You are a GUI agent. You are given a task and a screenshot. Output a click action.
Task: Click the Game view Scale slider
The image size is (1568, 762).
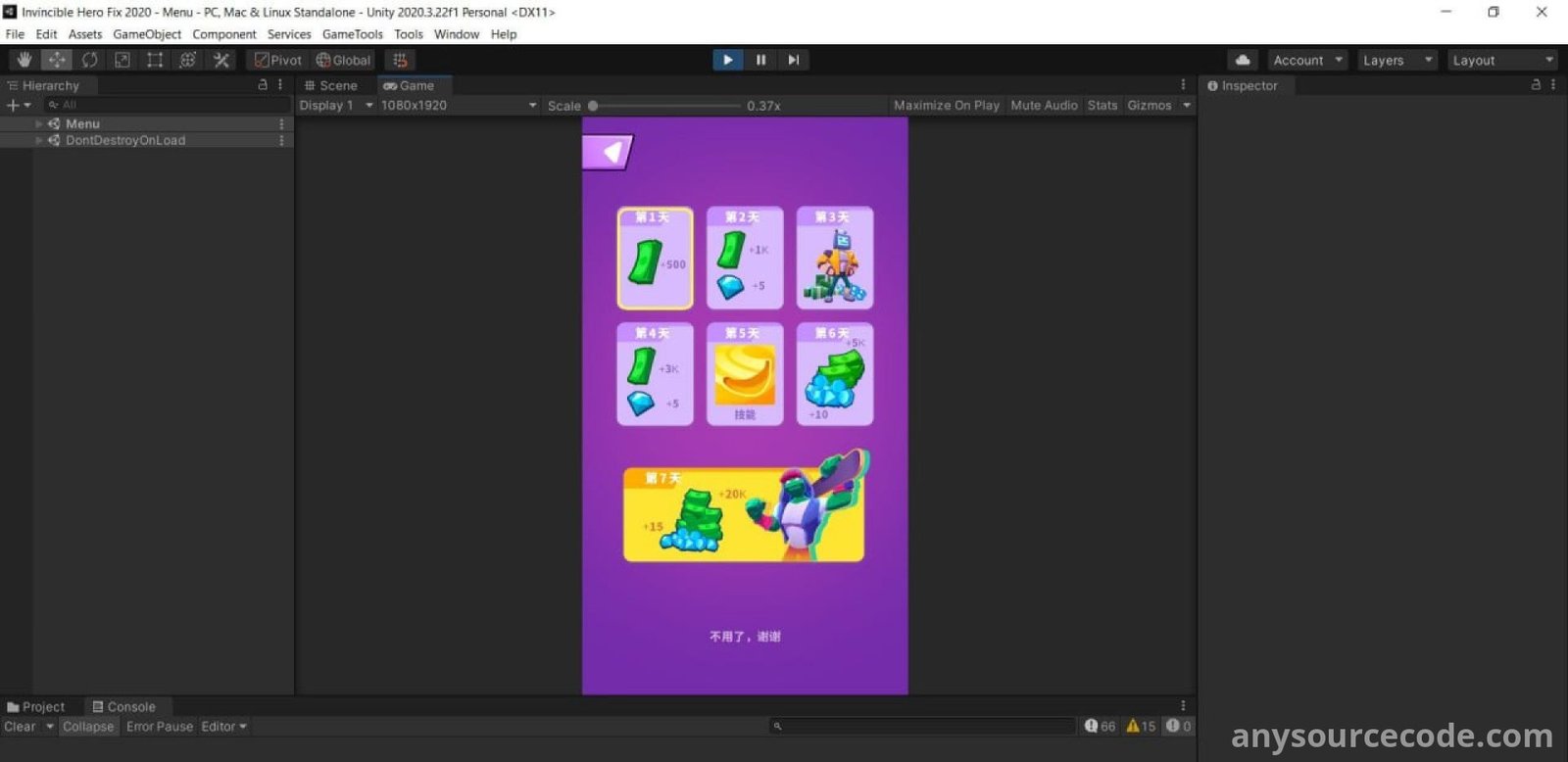(666, 106)
